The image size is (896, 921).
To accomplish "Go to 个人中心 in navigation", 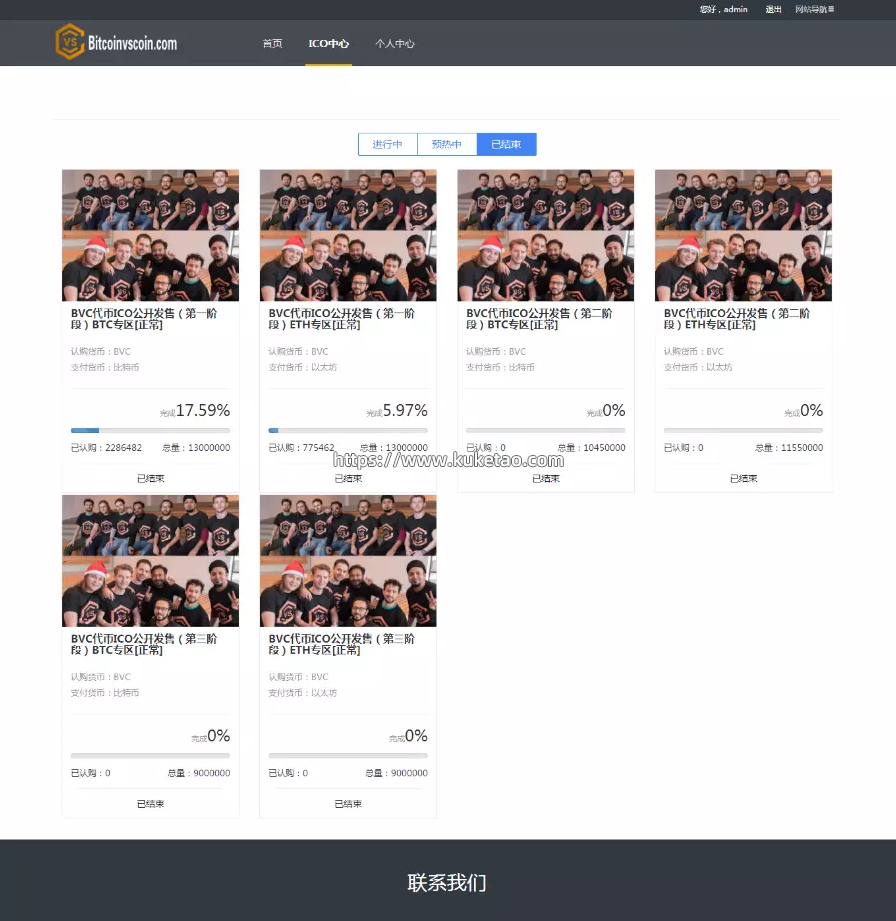I will tap(395, 43).
